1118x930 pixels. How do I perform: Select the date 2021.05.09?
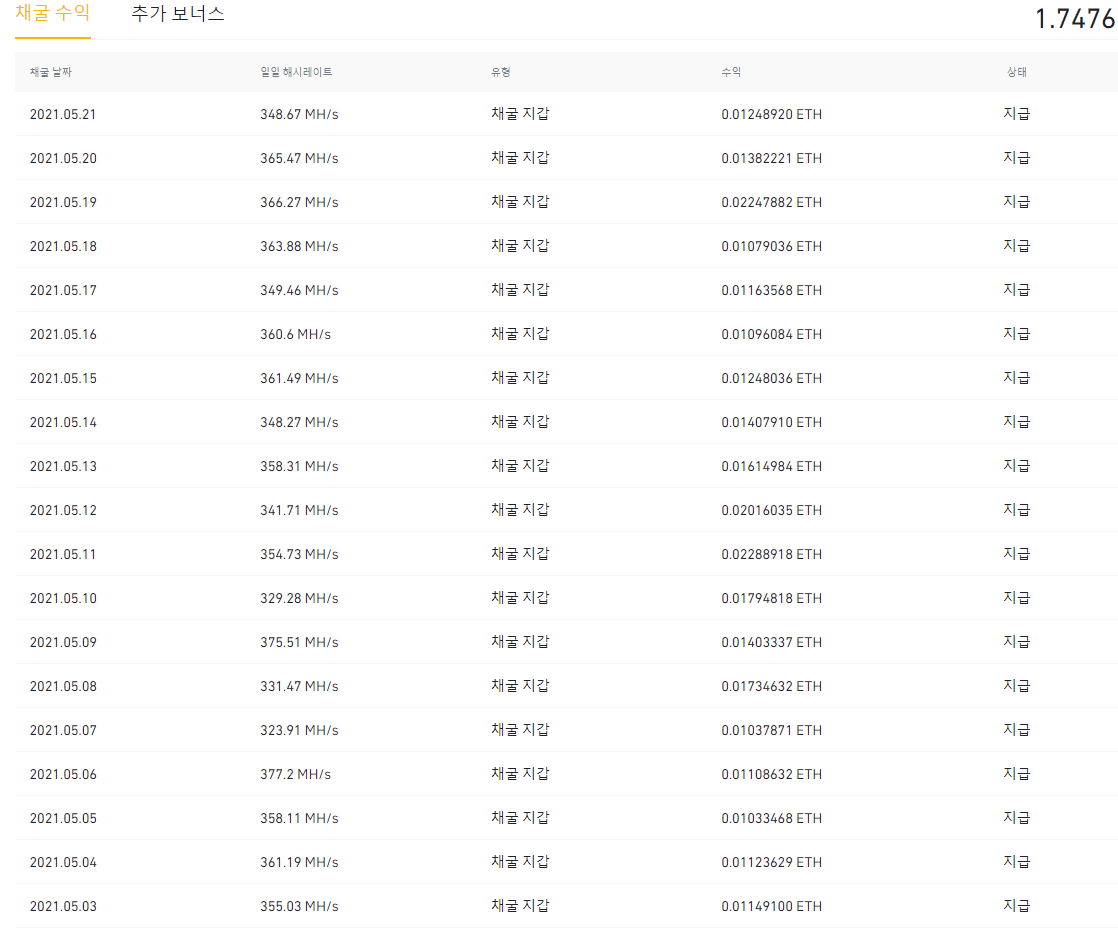pos(63,643)
